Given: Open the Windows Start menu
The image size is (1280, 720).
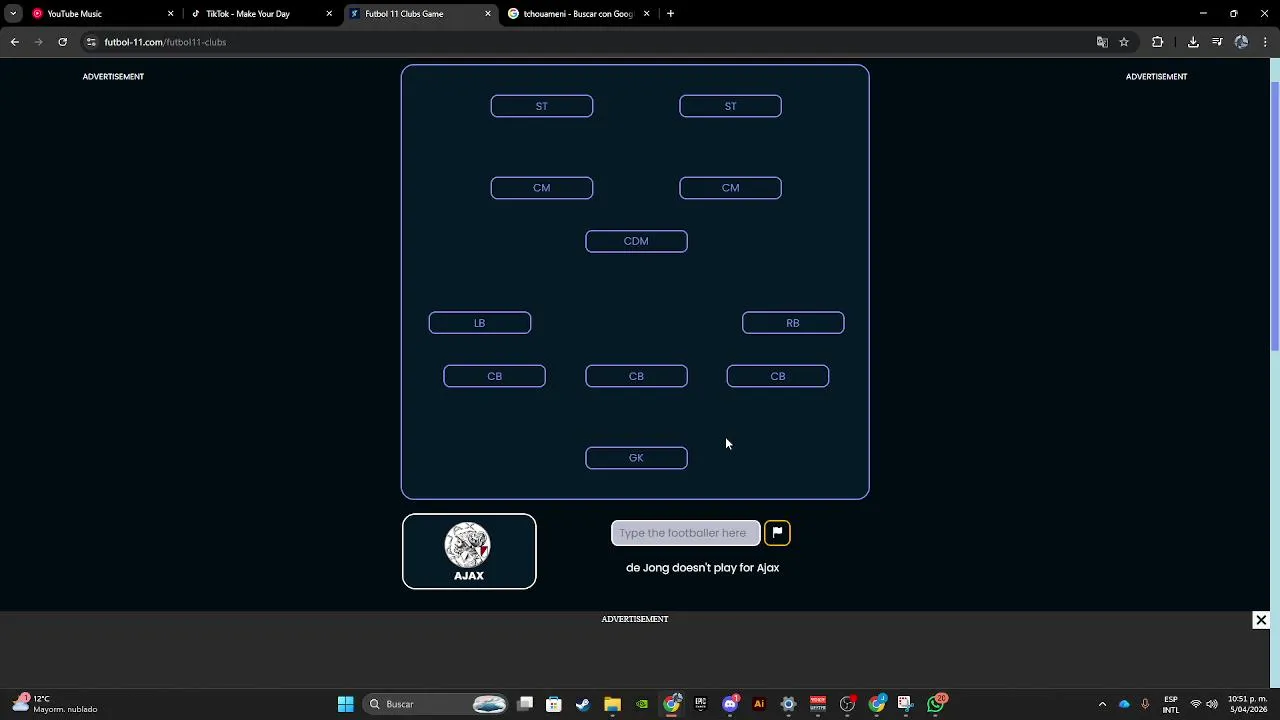Looking at the screenshot, I should 345,704.
